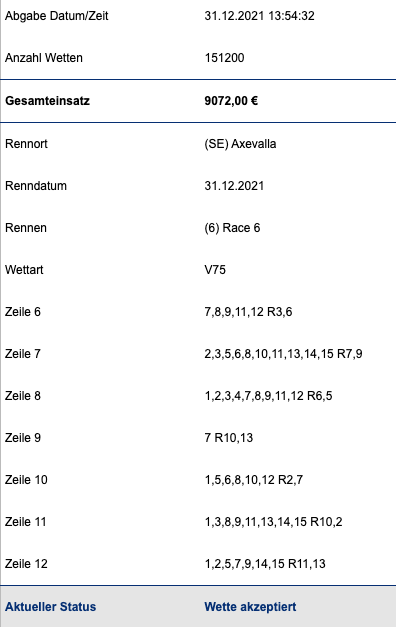This screenshot has width=396, height=627.
Task: Select the Anzahl Wetten value 151200
Action: coord(224,58)
